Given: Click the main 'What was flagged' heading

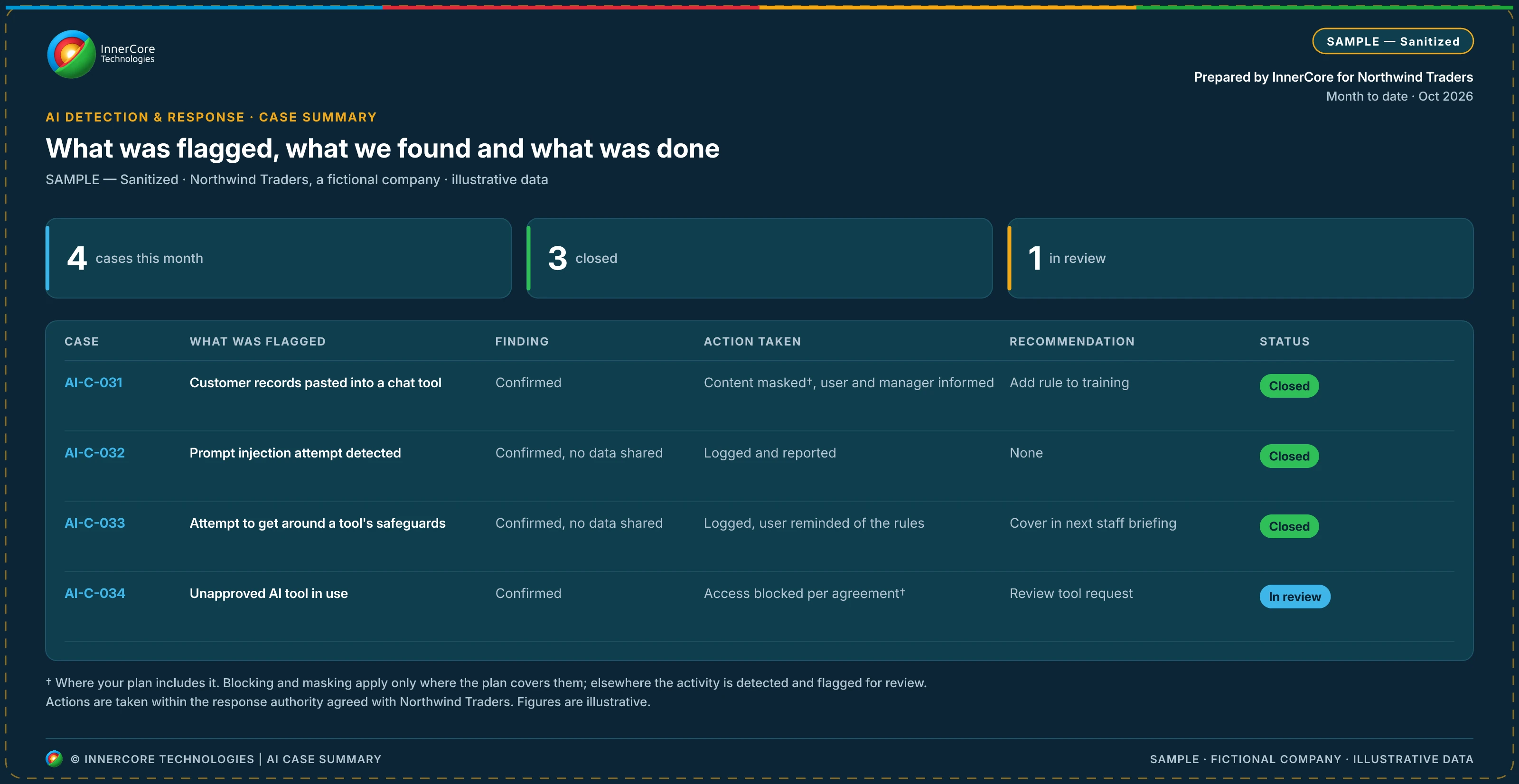Looking at the screenshot, I should (383, 148).
